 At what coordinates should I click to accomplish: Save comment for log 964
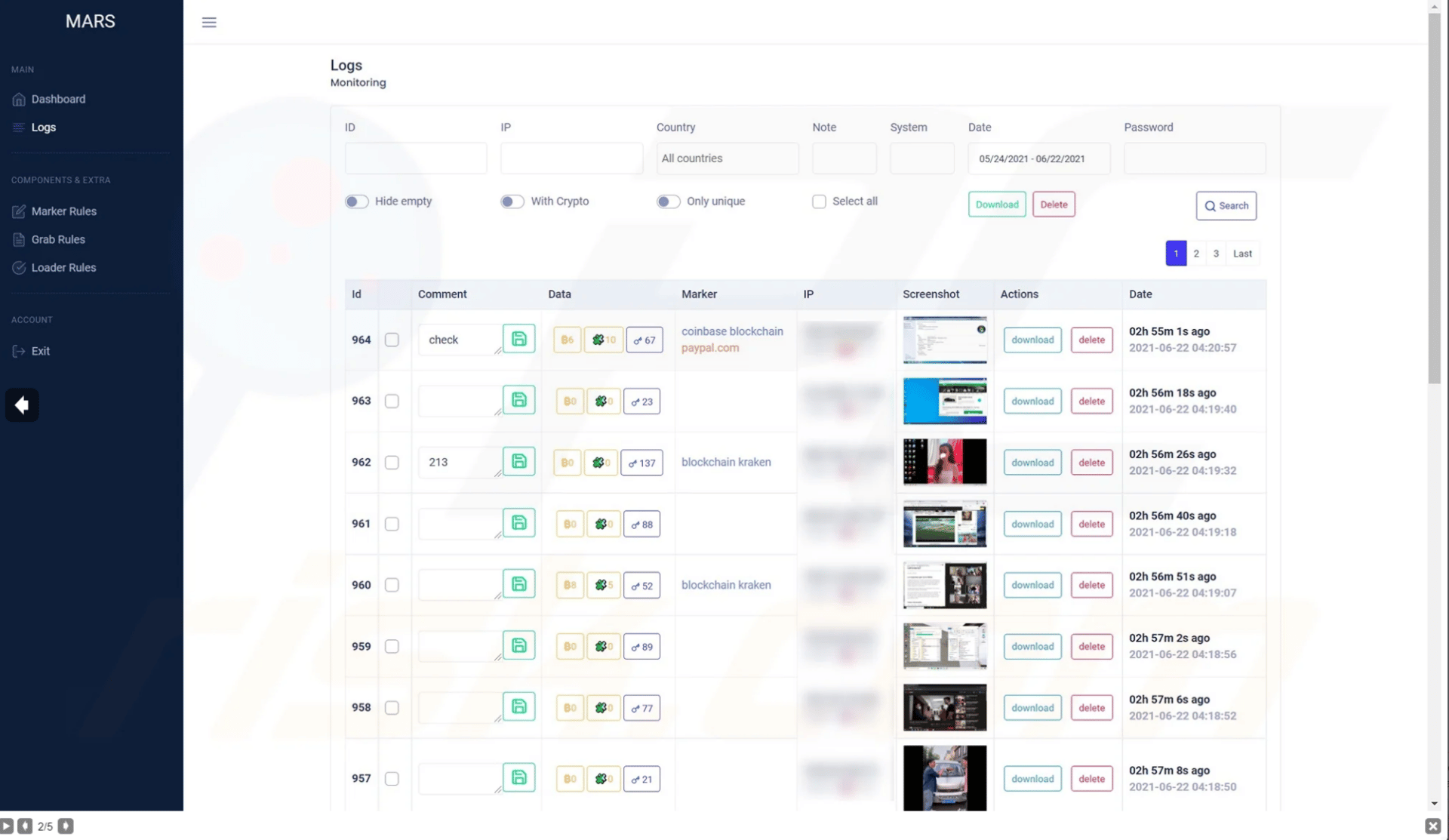click(518, 339)
